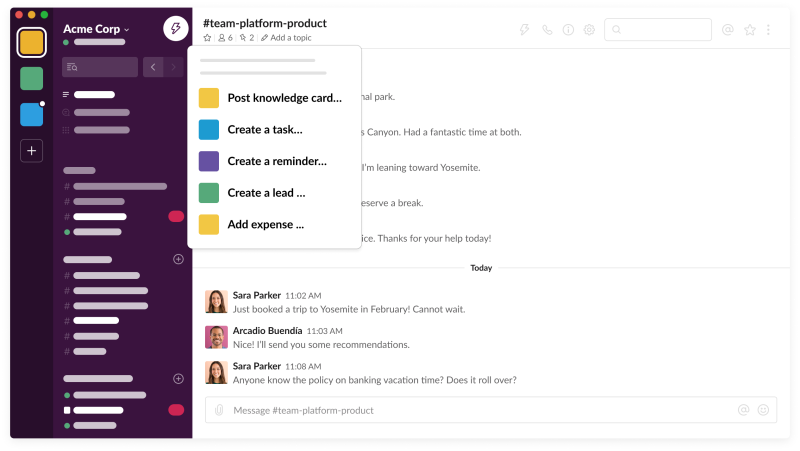Click the upper plus-circle icon in sidebar
Screen dimensions: 800x451
178,259
